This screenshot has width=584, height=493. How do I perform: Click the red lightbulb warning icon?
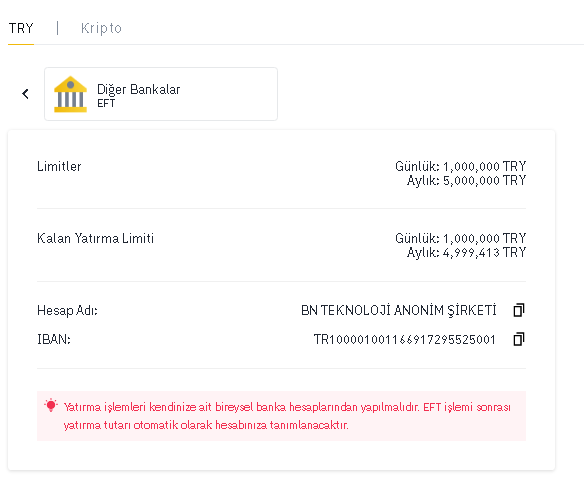point(51,405)
